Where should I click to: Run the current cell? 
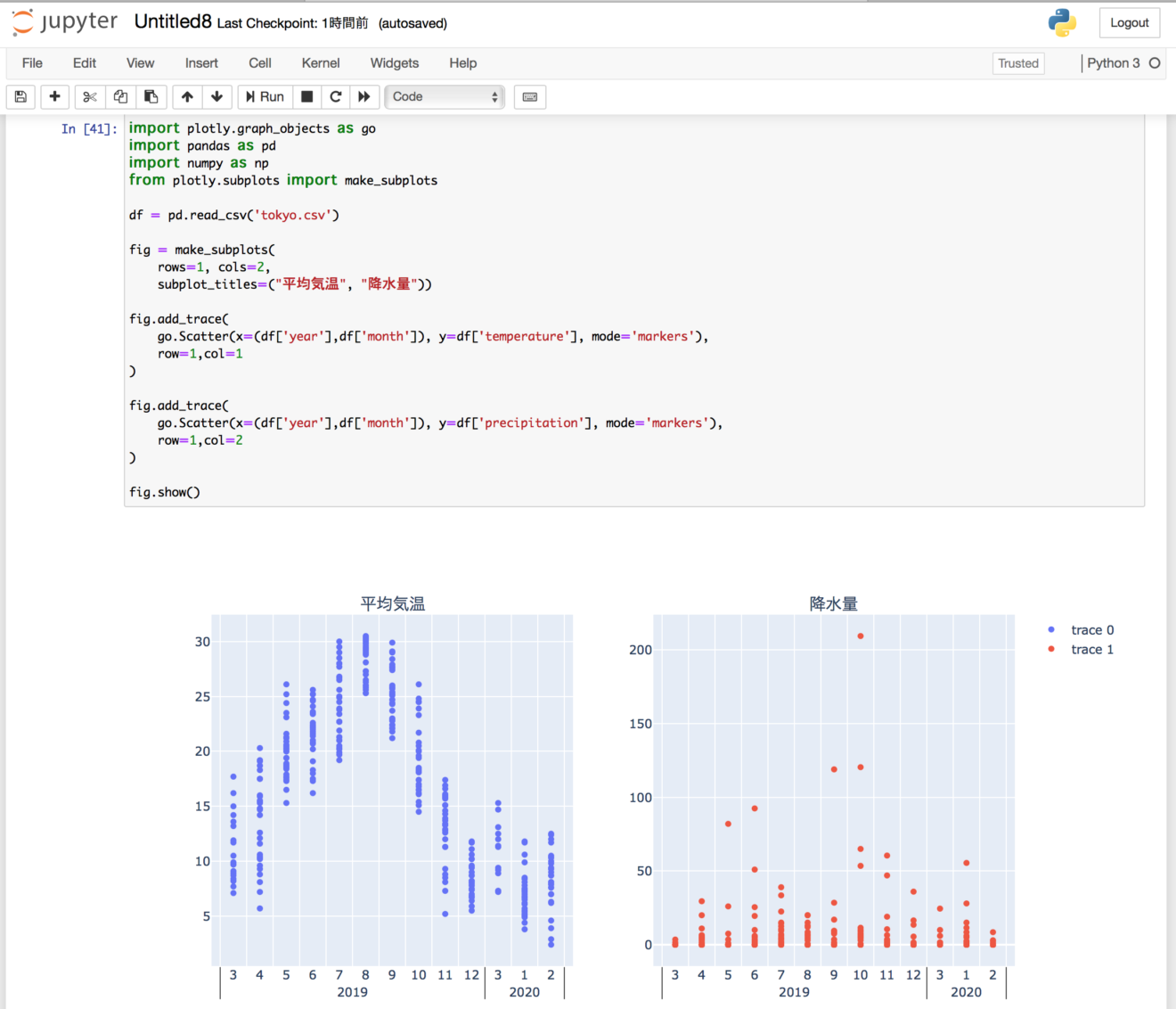tap(264, 96)
